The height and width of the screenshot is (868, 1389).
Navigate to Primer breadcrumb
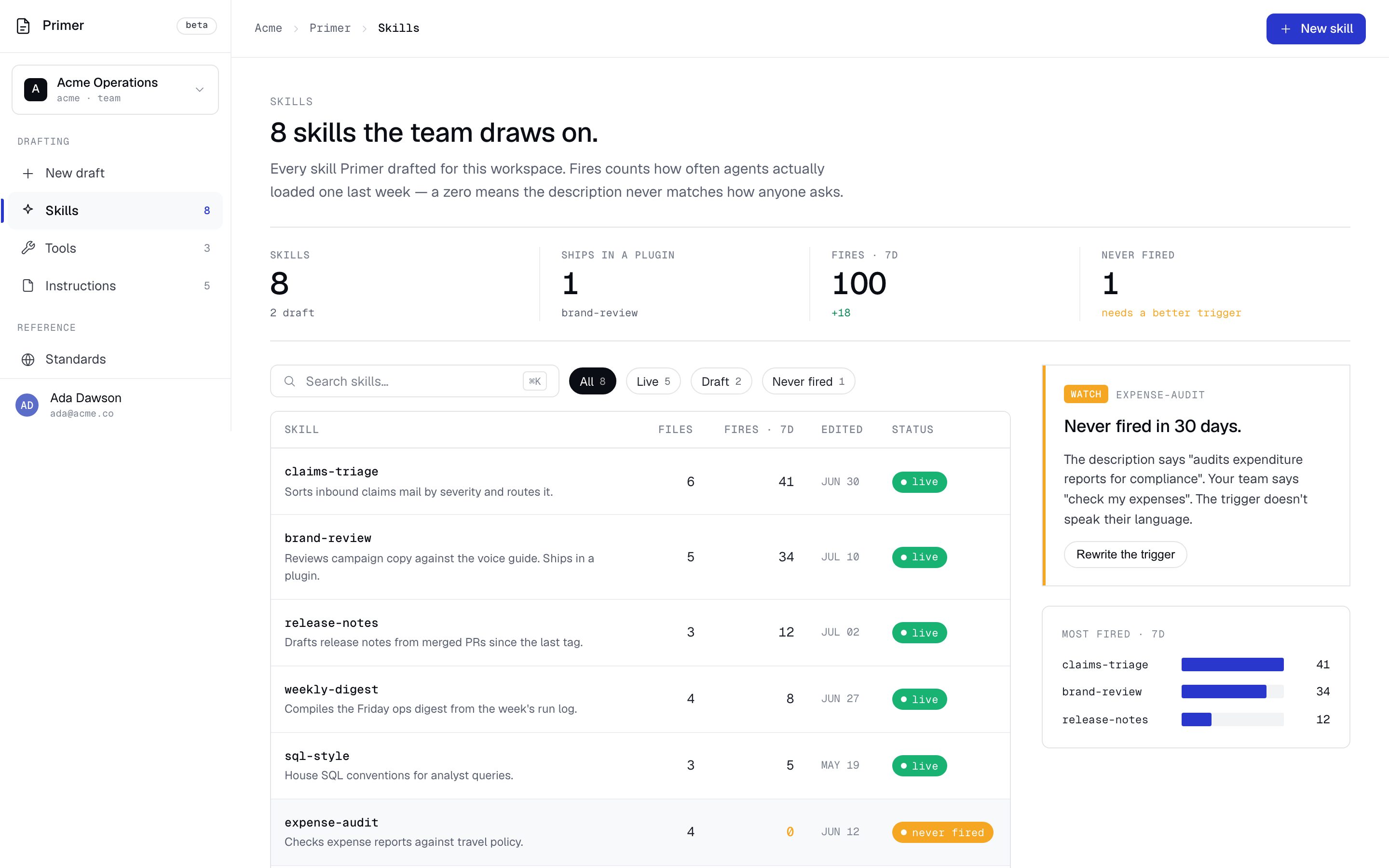click(330, 28)
